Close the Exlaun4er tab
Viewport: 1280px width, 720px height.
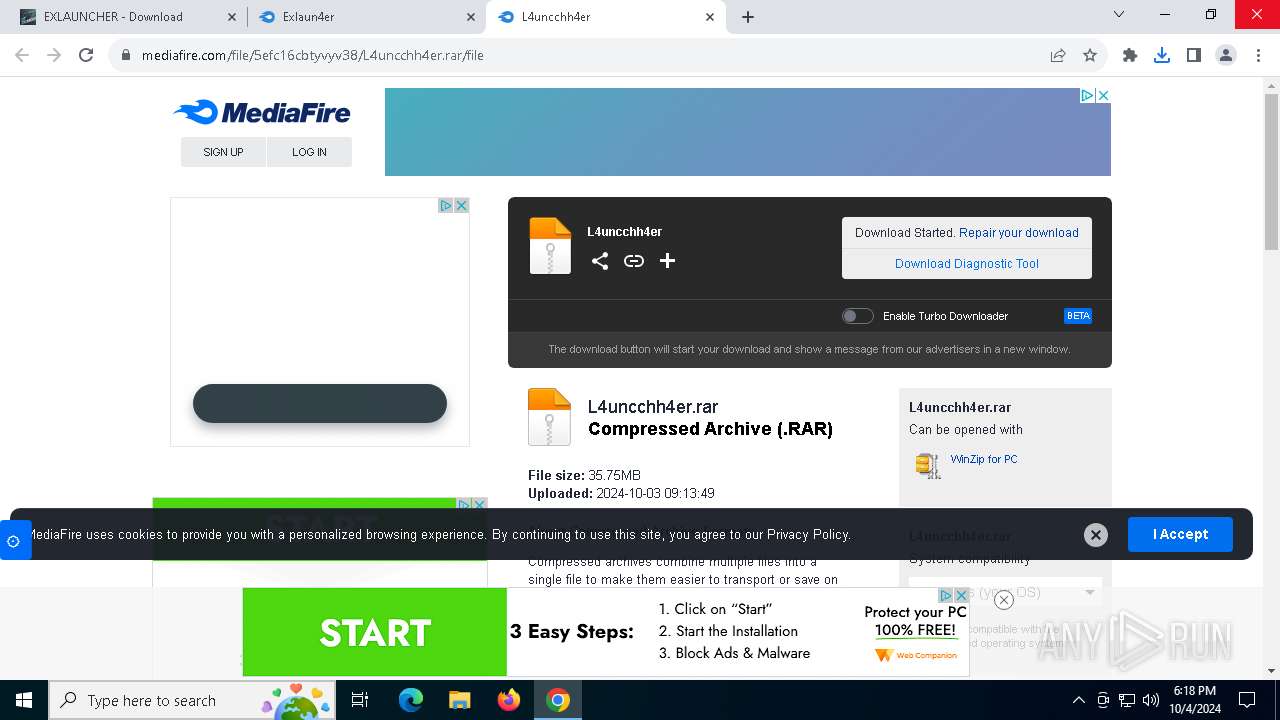(471, 17)
